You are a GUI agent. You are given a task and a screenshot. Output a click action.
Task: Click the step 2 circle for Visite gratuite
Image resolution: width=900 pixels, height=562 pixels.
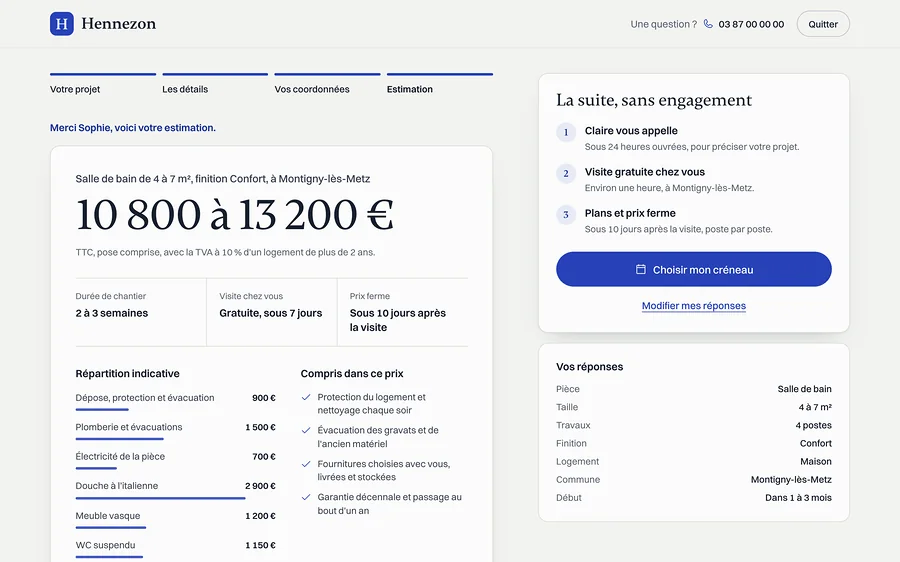click(566, 173)
